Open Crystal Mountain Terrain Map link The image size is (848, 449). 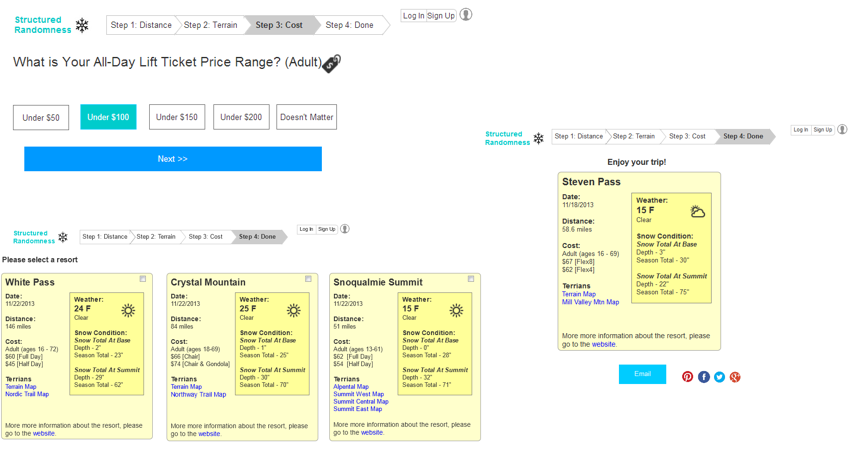click(186, 386)
